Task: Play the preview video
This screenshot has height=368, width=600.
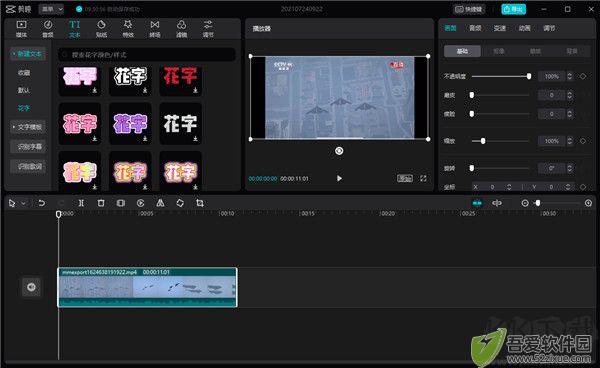Action: (339, 178)
